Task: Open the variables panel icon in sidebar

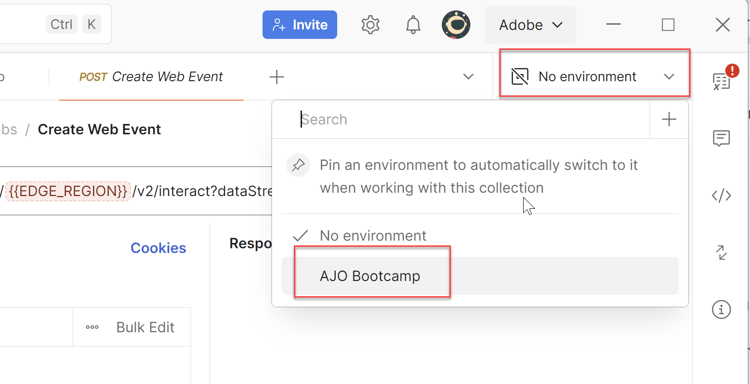Action: click(721, 80)
